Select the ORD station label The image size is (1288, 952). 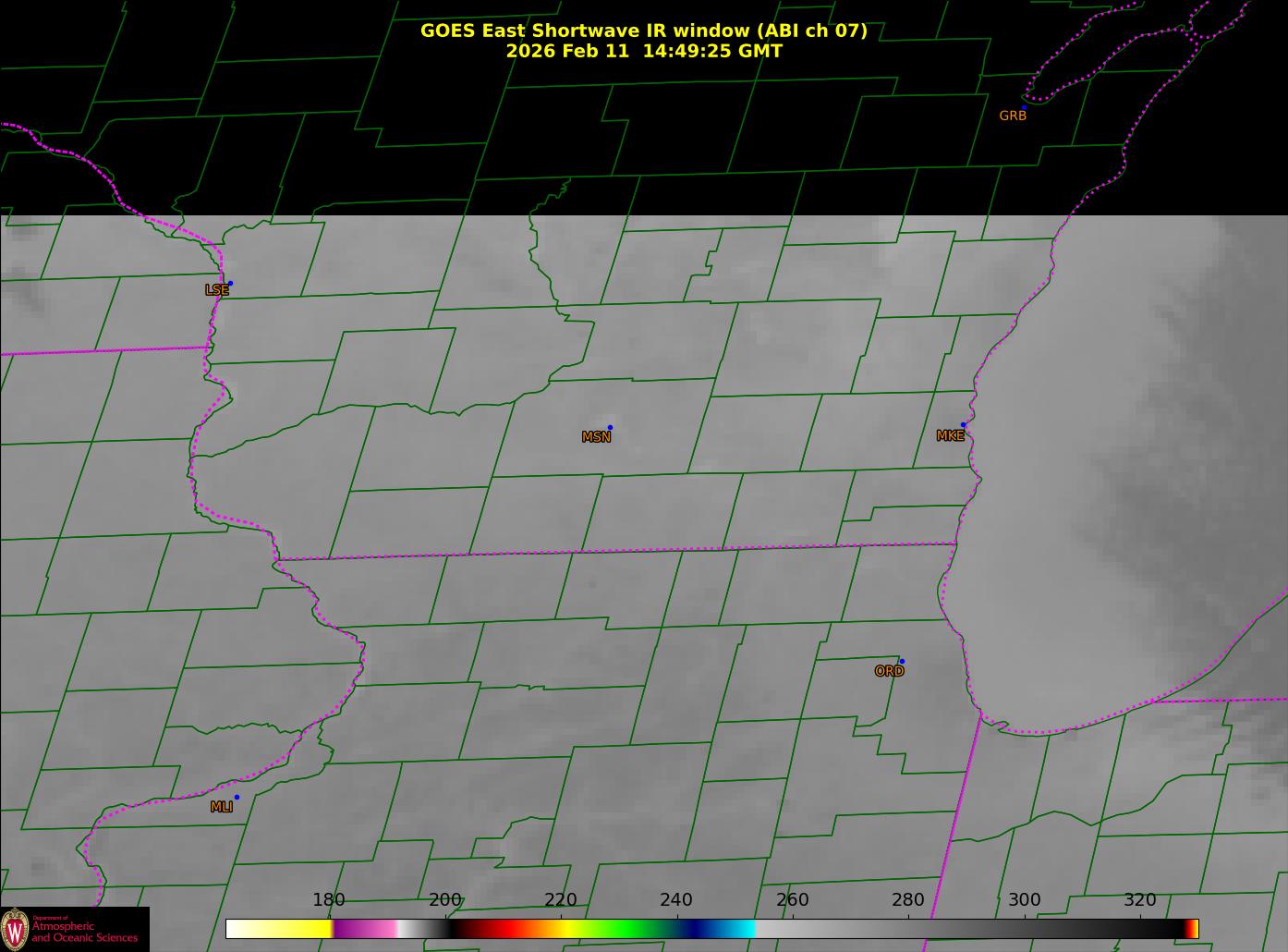tap(889, 672)
